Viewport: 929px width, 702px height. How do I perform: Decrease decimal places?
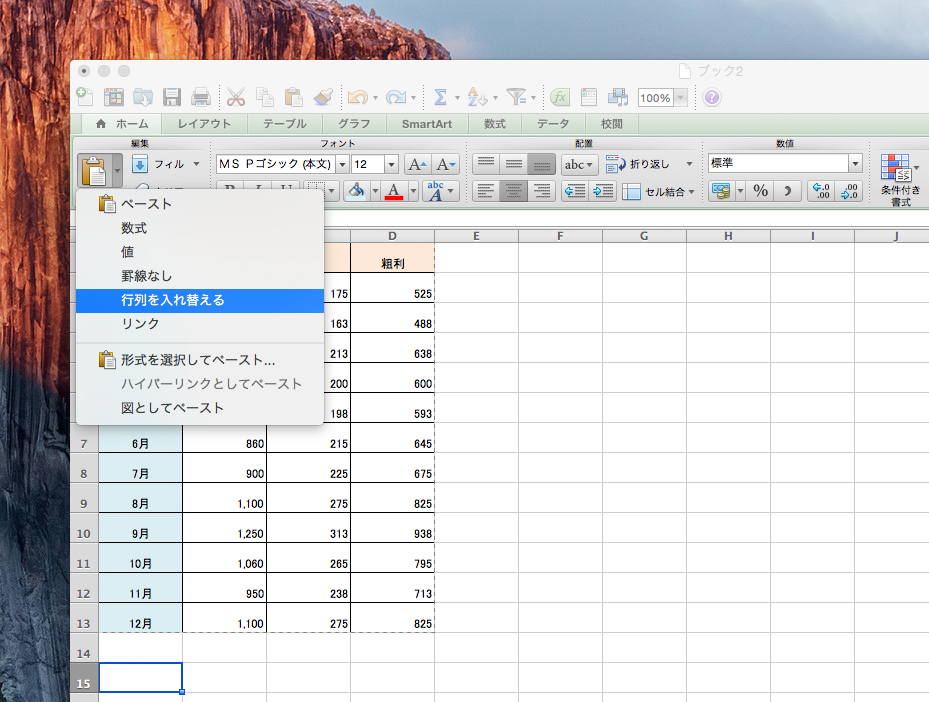click(848, 191)
